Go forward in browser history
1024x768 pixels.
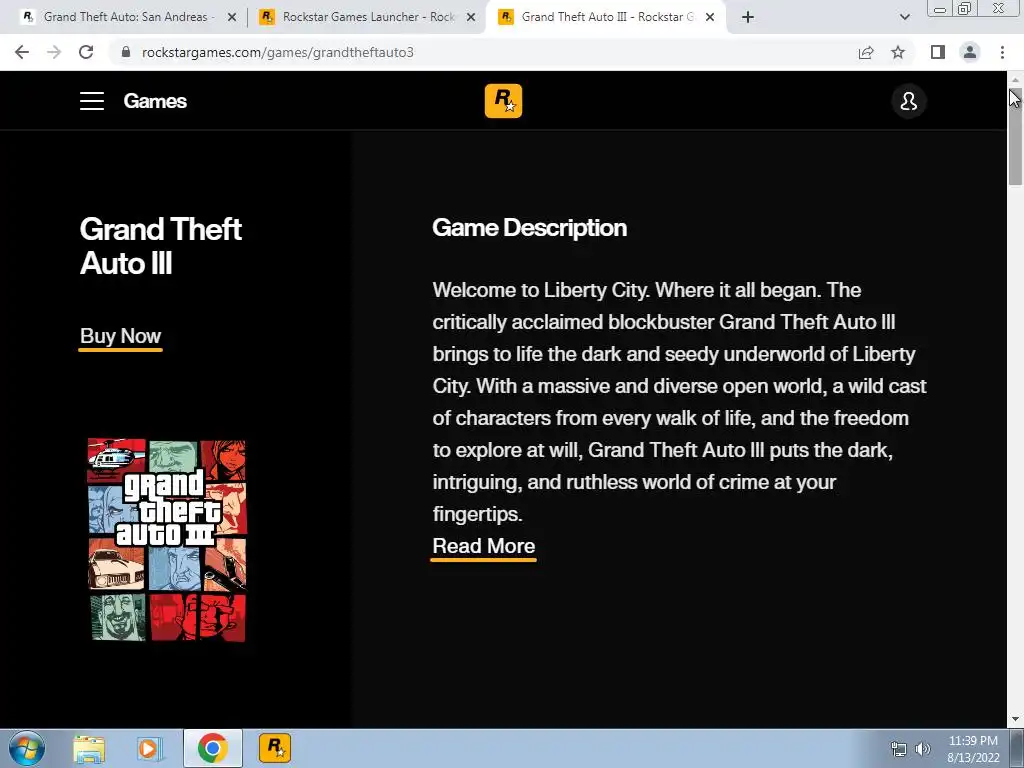click(54, 52)
